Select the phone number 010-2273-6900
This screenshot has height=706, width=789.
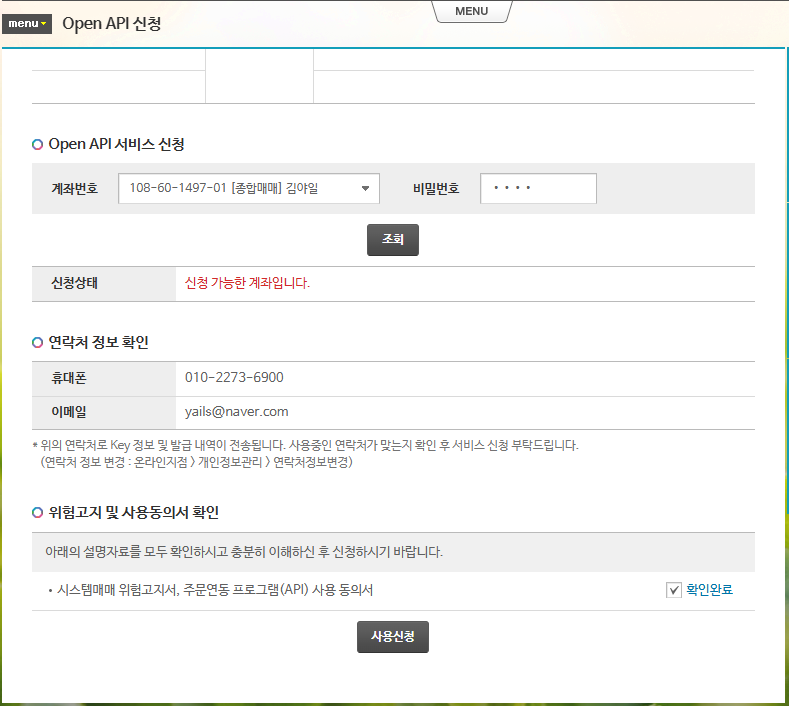234,378
